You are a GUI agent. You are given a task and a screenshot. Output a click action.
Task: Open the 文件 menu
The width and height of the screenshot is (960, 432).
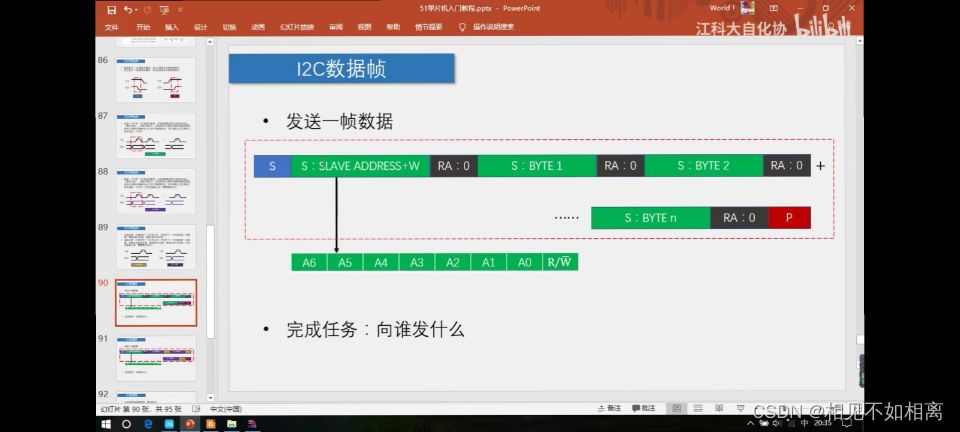tap(111, 27)
